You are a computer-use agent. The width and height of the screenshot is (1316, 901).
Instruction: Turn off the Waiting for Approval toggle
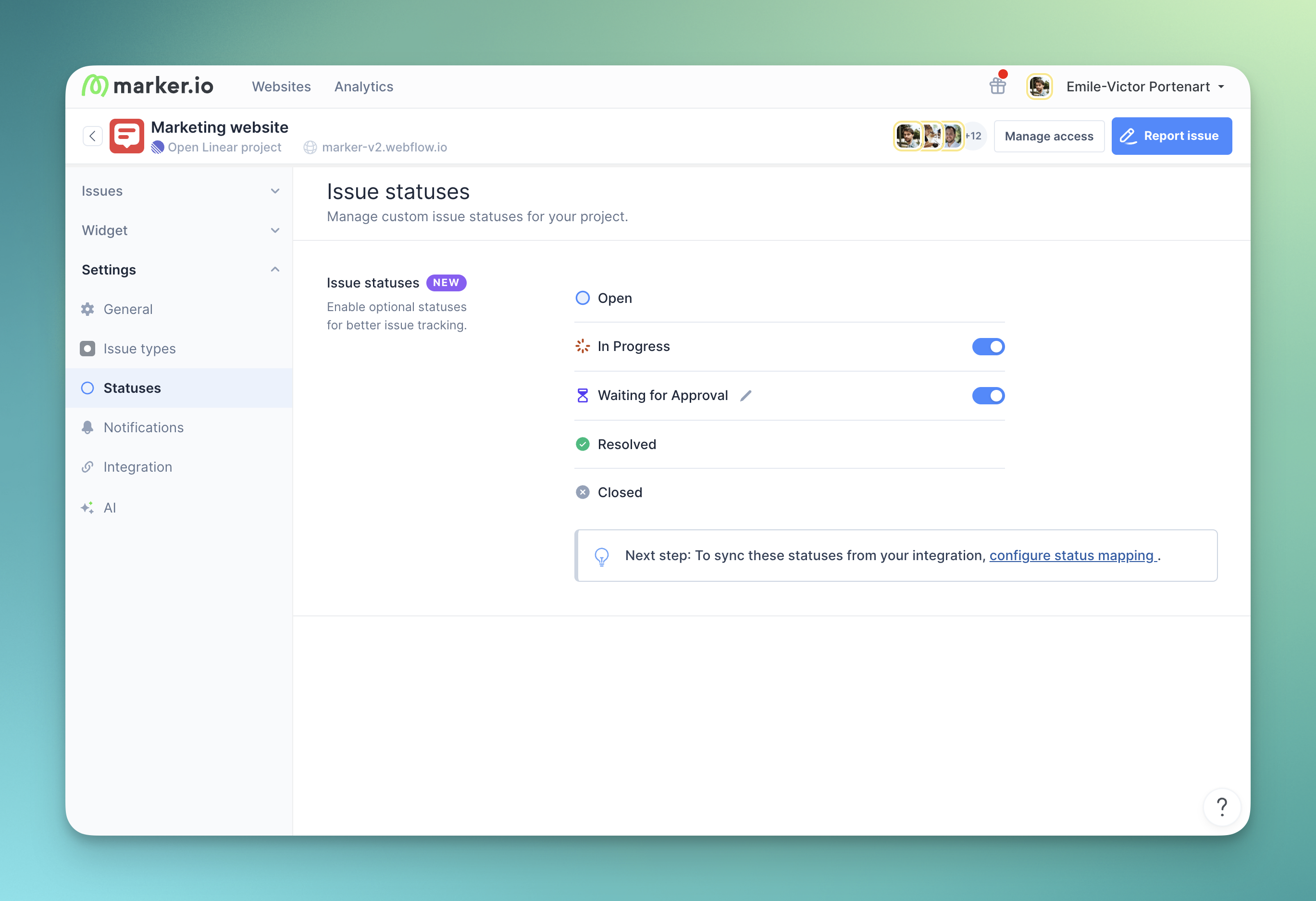tap(988, 396)
